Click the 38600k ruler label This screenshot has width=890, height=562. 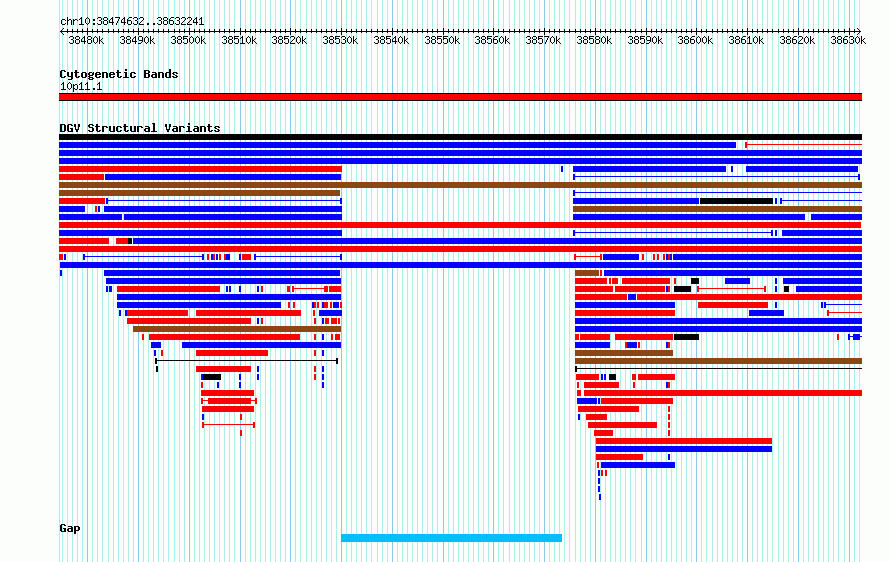tap(695, 40)
